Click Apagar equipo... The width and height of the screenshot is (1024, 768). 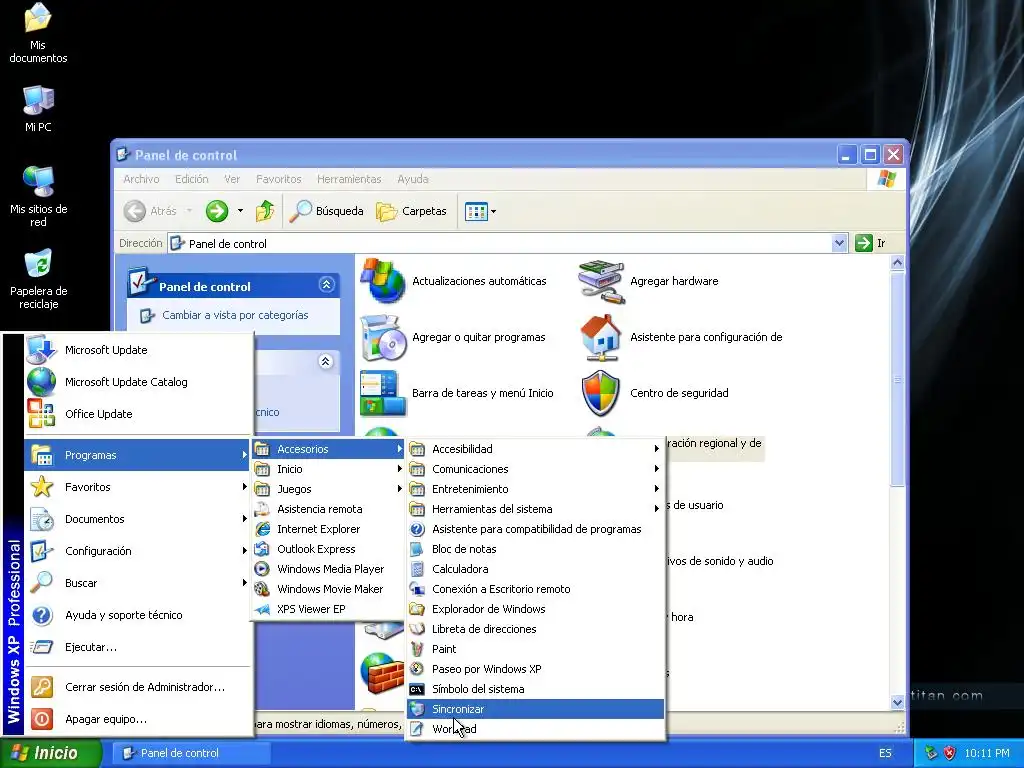(138, 719)
